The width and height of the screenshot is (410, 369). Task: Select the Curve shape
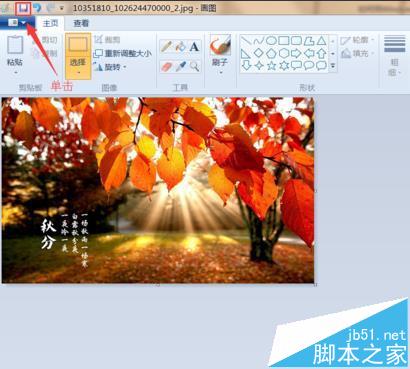pos(259,41)
